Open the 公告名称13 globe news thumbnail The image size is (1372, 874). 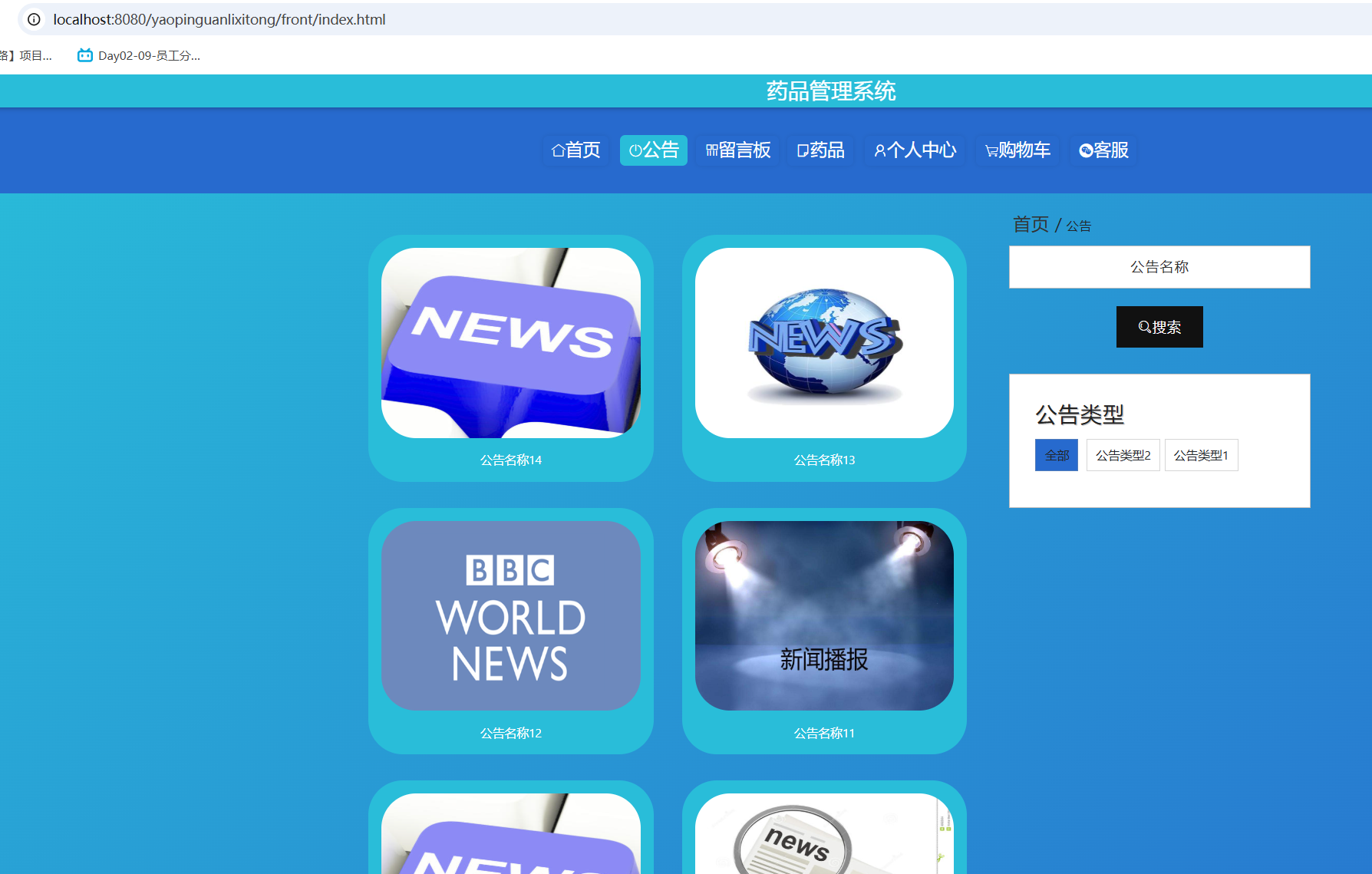pyautogui.click(x=824, y=343)
